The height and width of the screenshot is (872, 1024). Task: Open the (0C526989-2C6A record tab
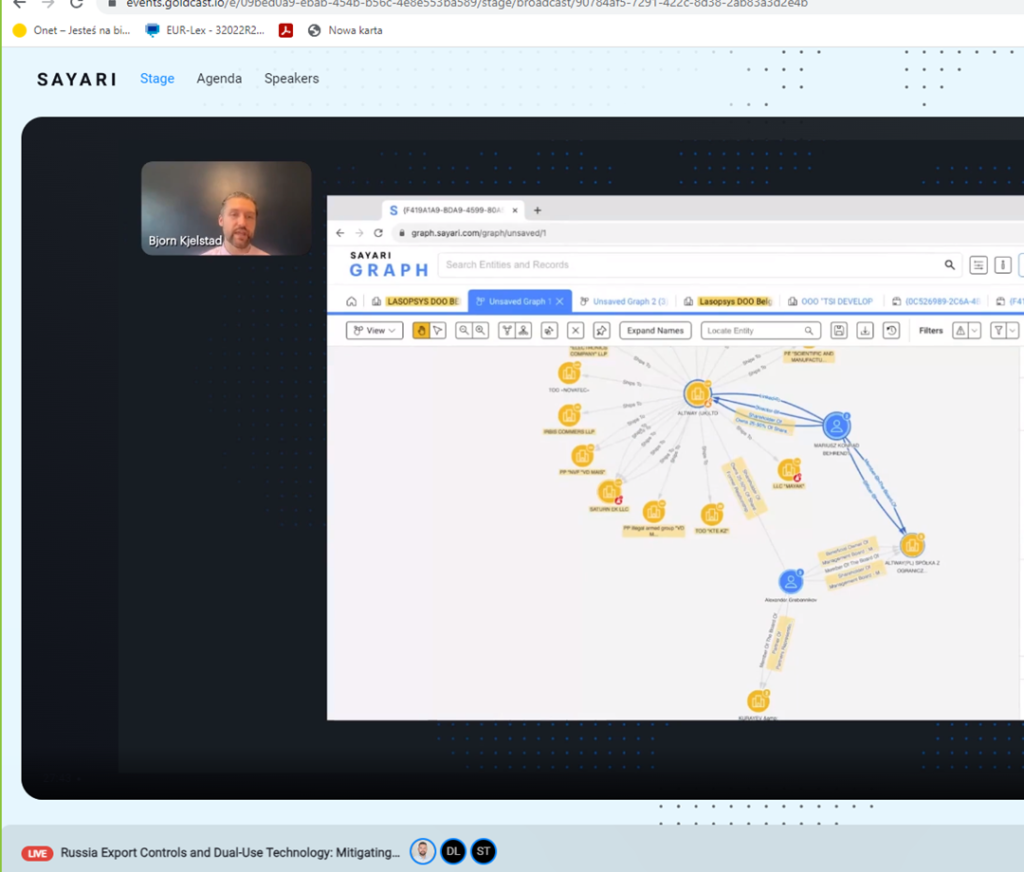point(936,301)
